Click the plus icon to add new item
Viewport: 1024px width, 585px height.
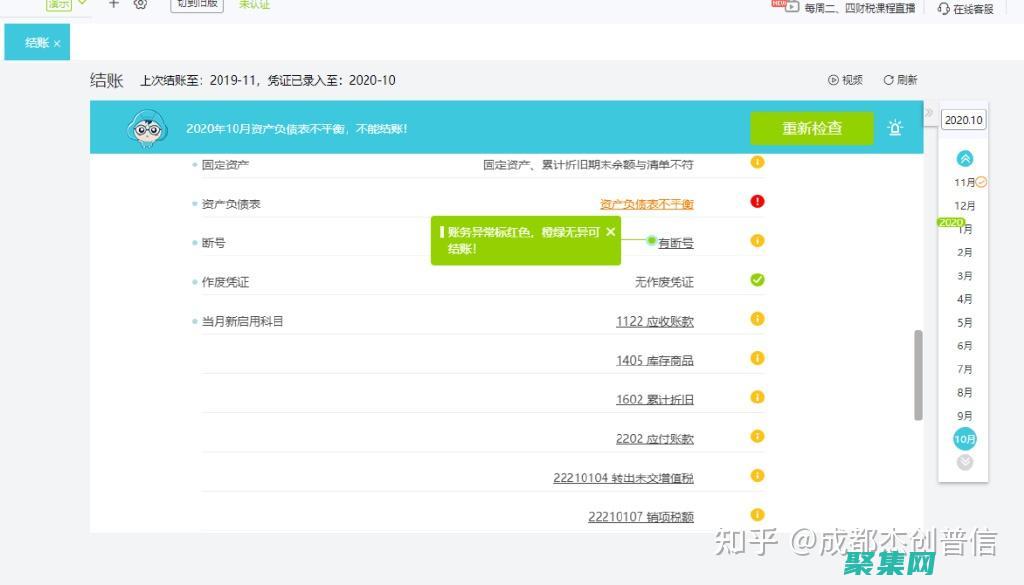pos(113,4)
